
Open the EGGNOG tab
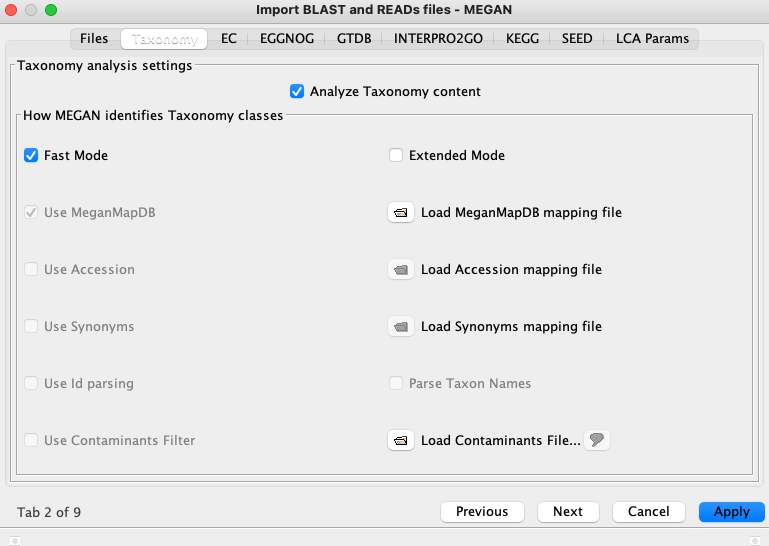pyautogui.click(x=287, y=39)
